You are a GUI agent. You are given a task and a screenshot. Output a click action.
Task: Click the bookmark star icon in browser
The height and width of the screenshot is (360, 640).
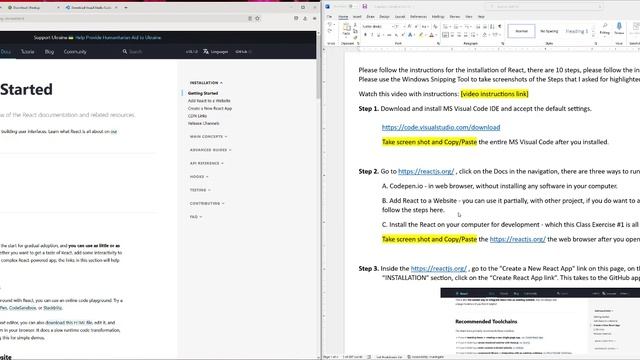click(x=257, y=18)
